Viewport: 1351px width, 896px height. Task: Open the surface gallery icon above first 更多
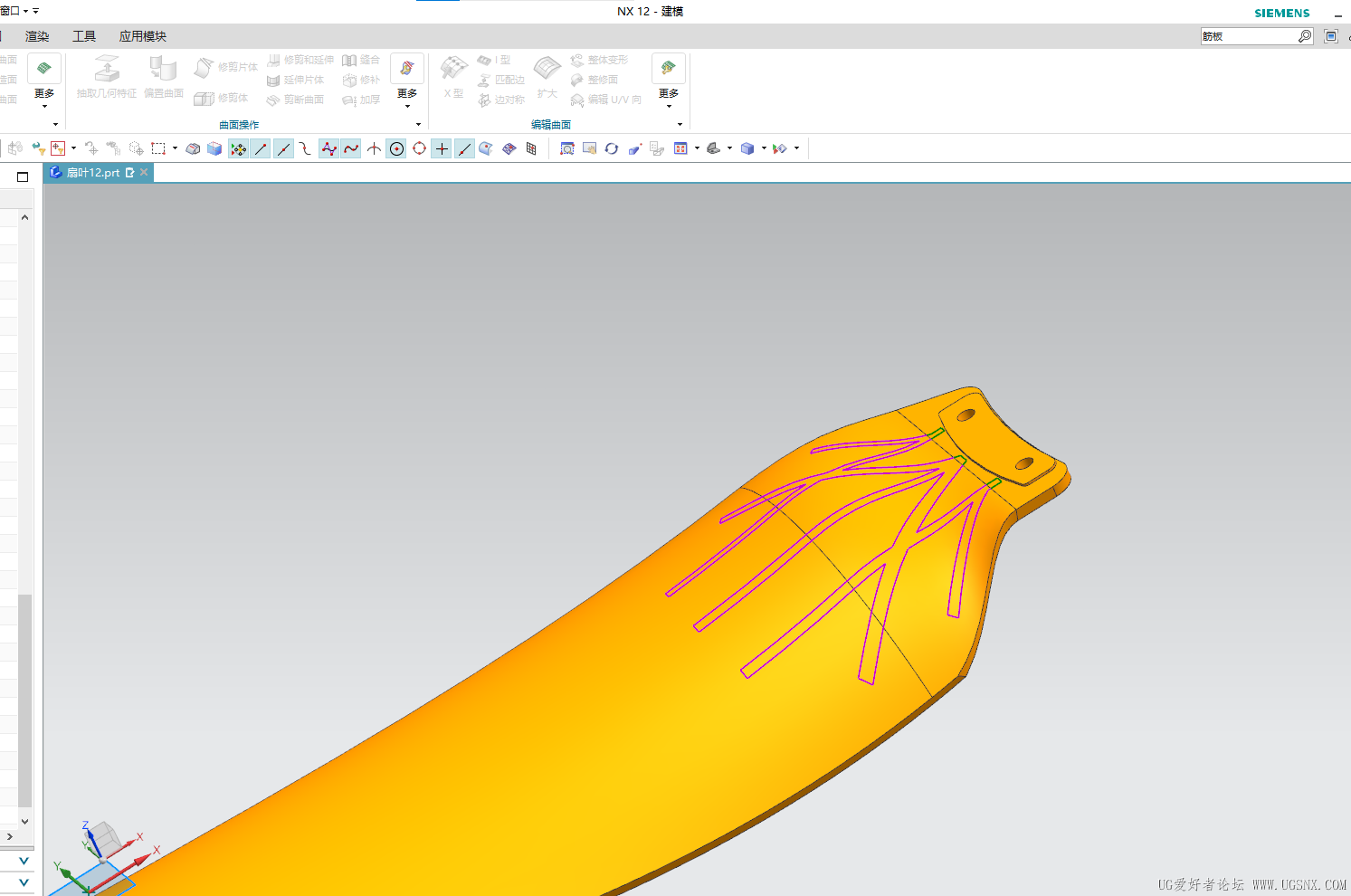pos(44,68)
